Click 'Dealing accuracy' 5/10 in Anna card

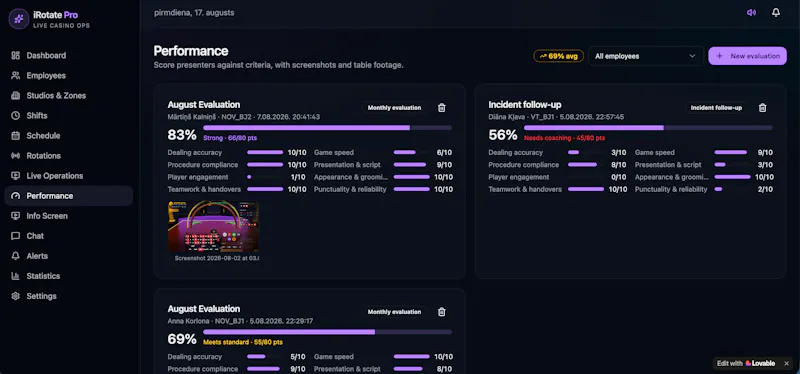(237, 357)
